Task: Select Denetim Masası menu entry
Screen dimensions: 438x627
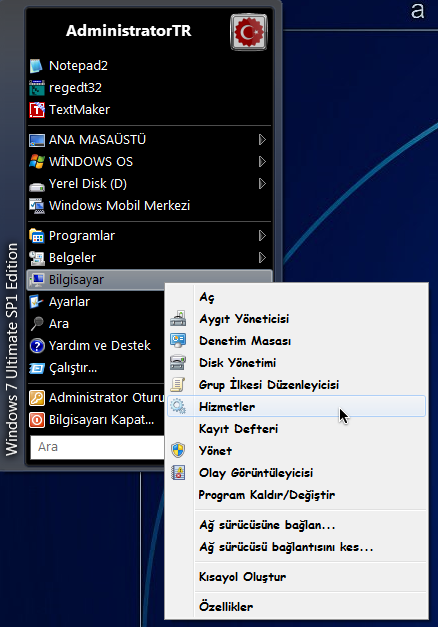Action: [x=296, y=341]
